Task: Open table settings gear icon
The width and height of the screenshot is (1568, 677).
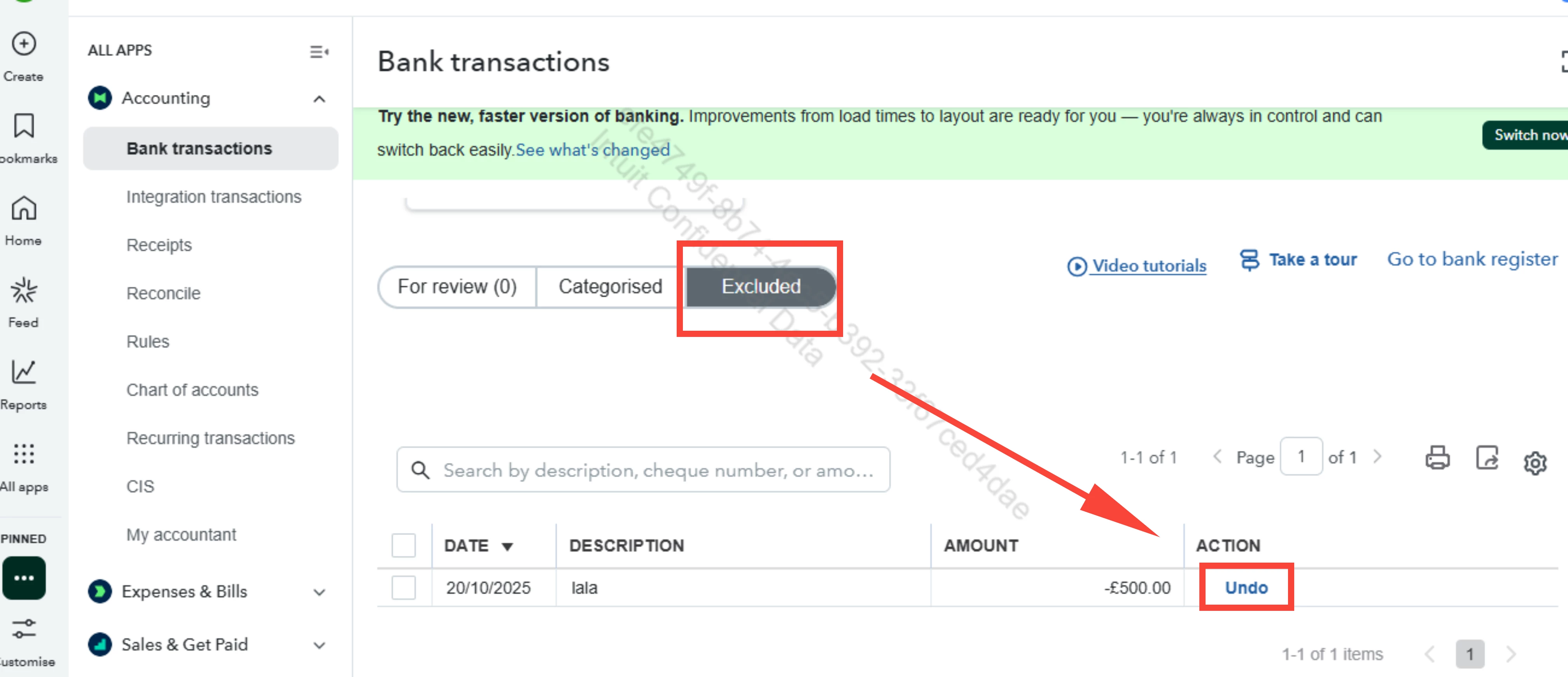Action: point(1535,463)
